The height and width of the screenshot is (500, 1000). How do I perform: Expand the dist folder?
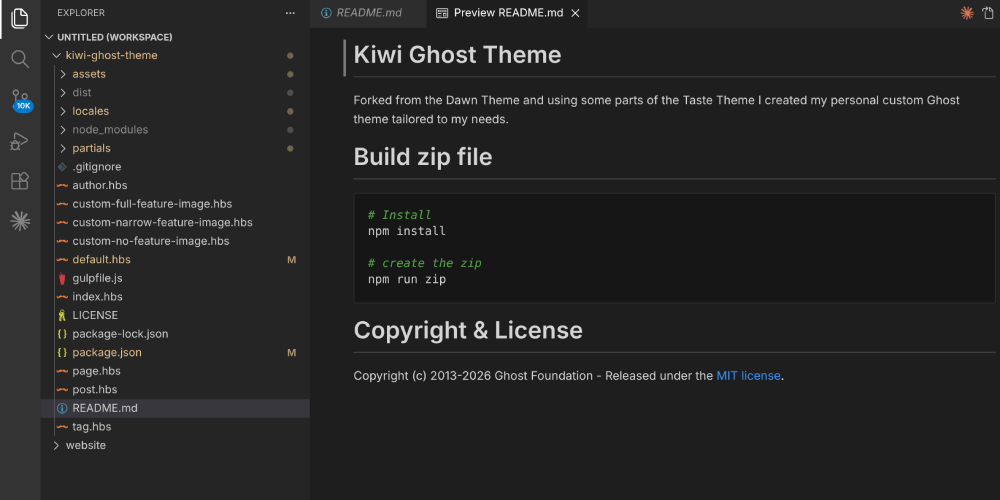[x=175, y=92]
